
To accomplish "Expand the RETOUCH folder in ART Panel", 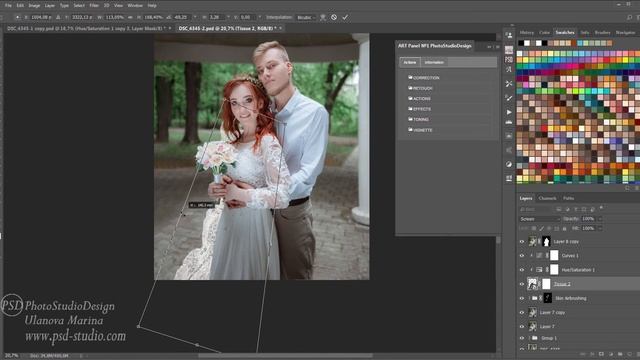I will pos(420,88).
